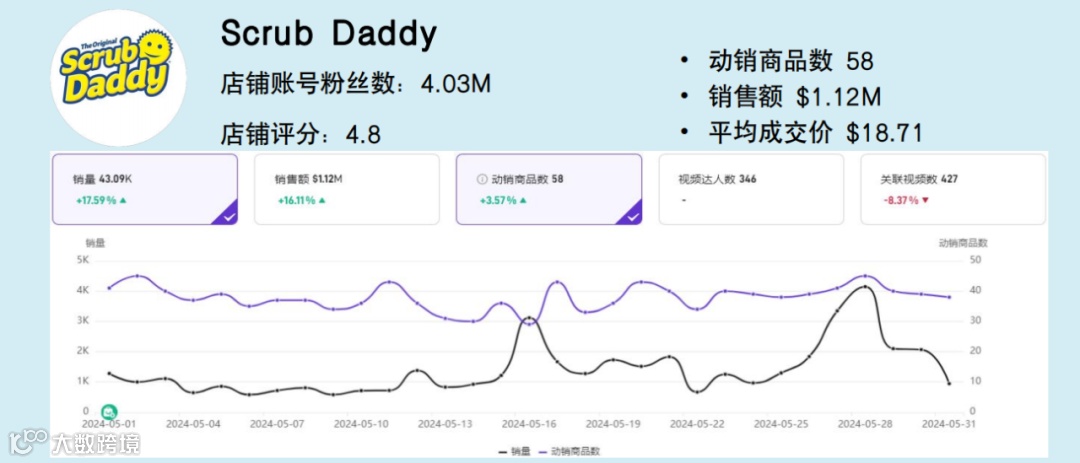Click 2024-05-22 date on x-axis
The image size is (1080, 463).
(696, 424)
